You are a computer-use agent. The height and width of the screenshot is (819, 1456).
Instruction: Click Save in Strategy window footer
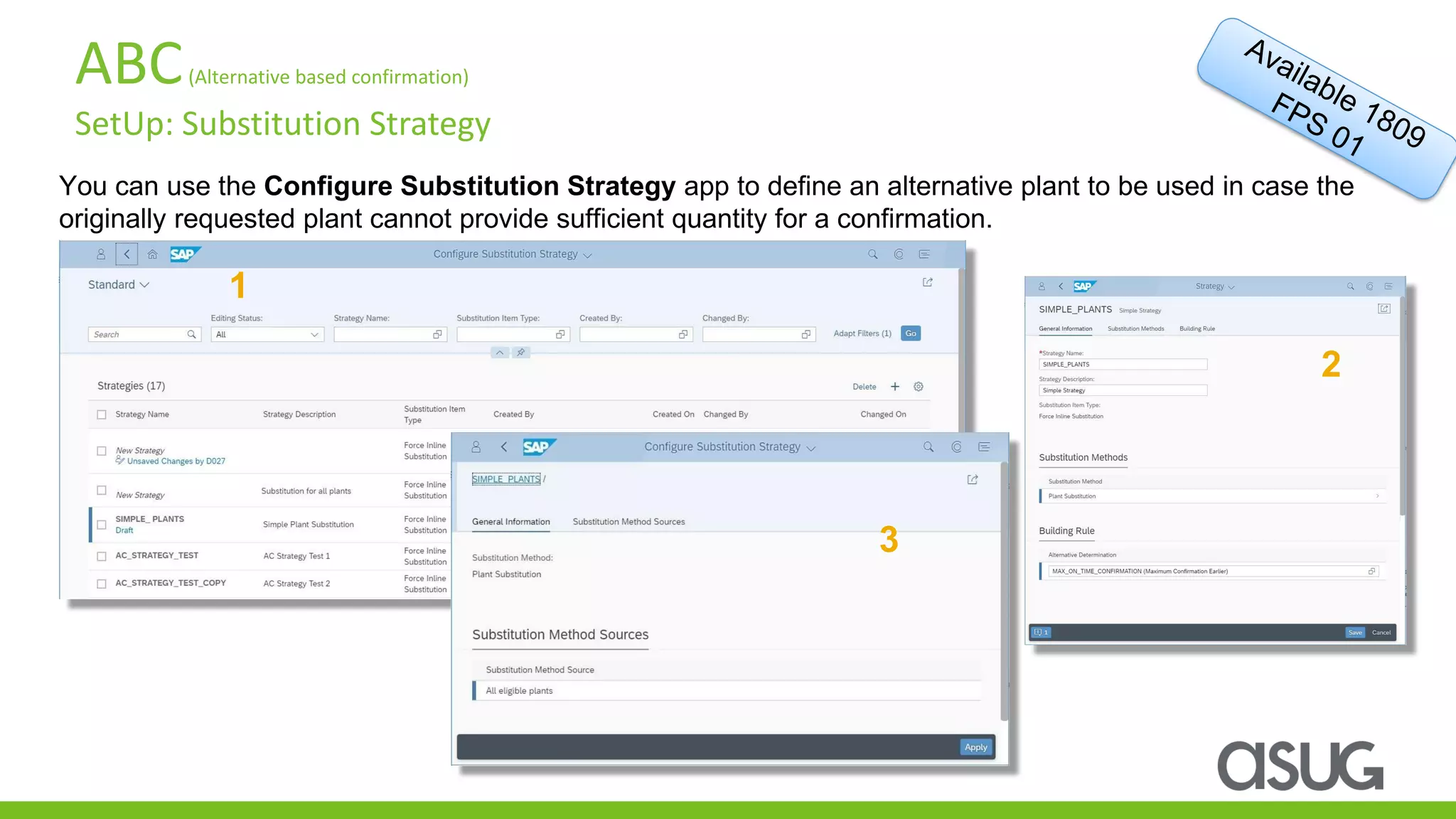pyautogui.click(x=1355, y=633)
